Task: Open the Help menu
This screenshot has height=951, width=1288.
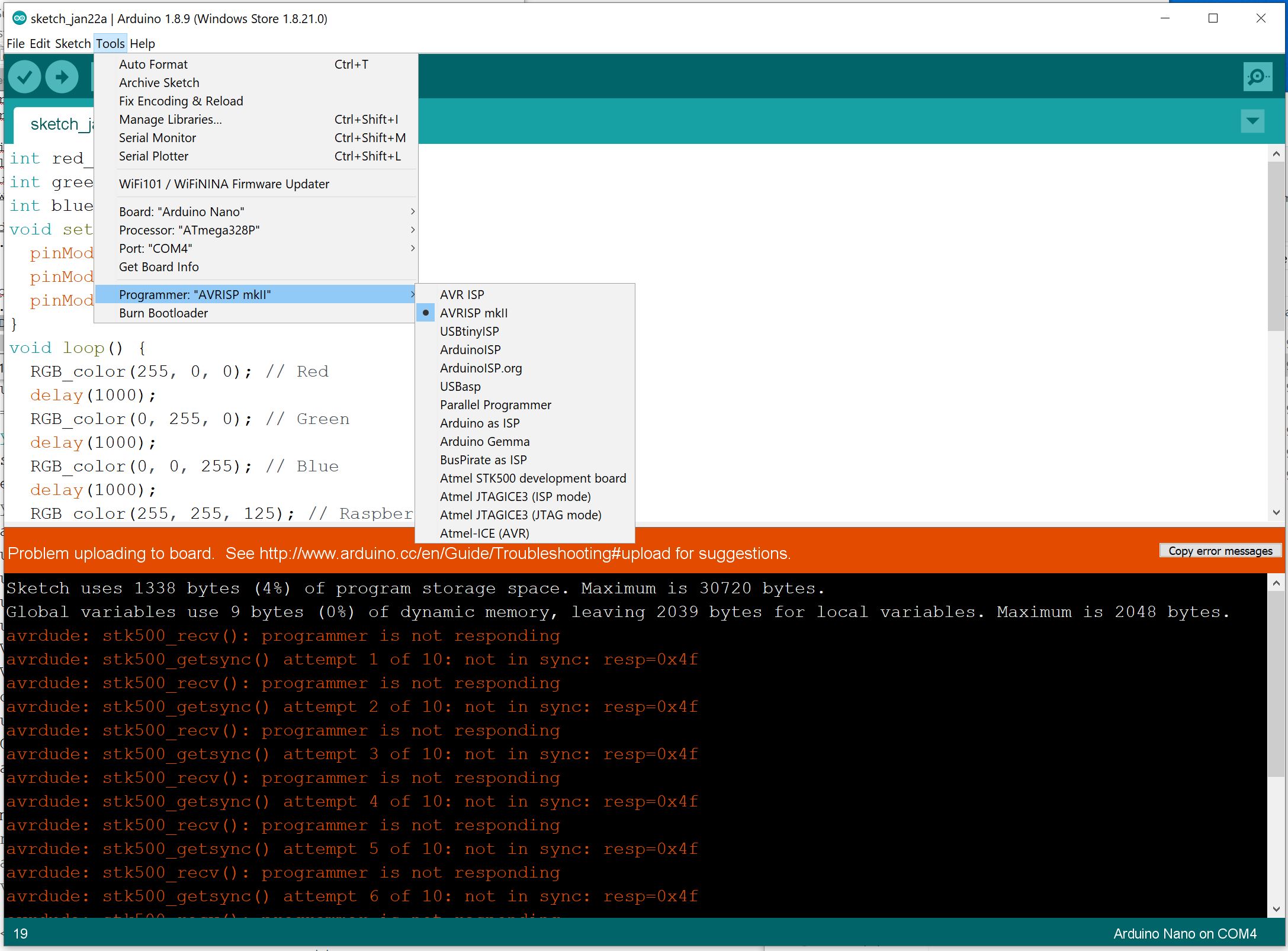Action: [x=142, y=43]
